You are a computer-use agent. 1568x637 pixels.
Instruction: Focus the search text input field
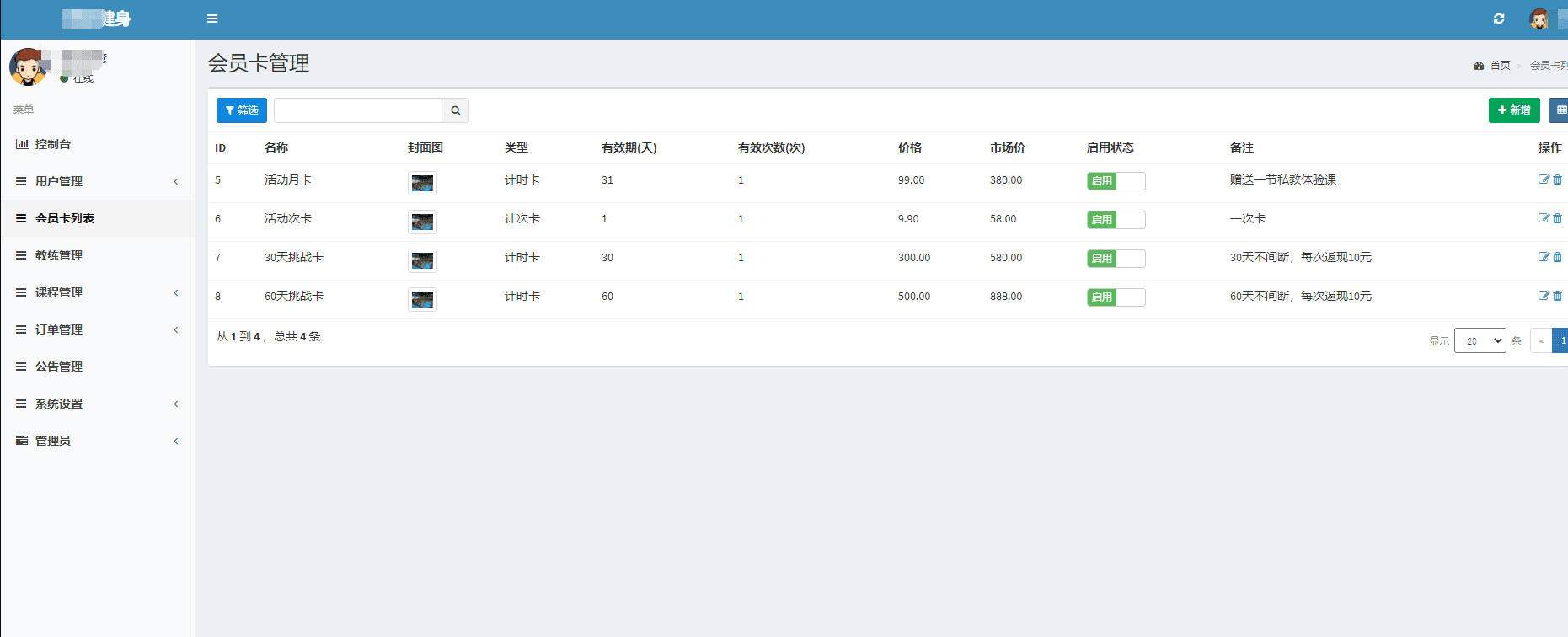(x=358, y=110)
